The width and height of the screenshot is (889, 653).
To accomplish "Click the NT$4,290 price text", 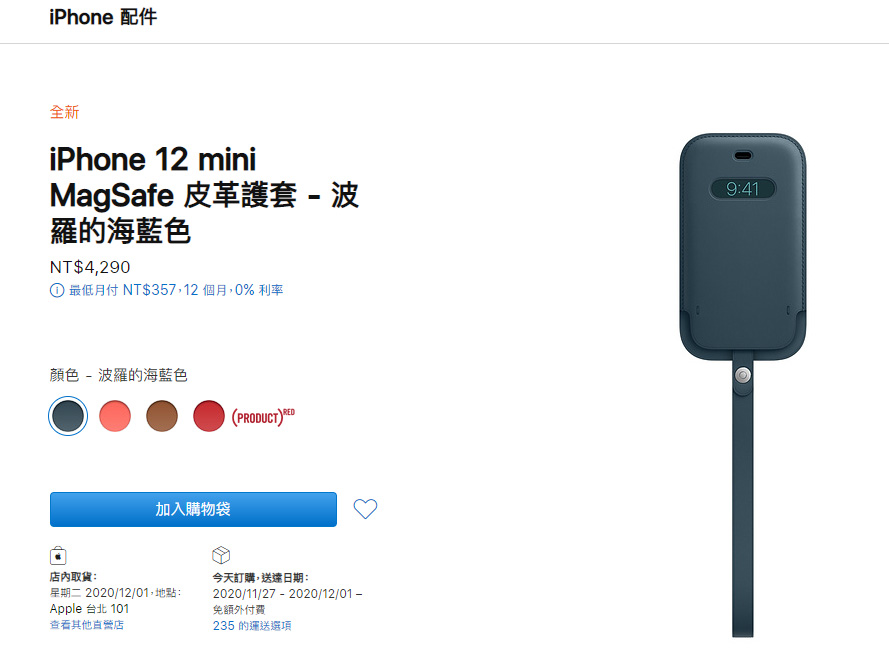I will pyautogui.click(x=90, y=267).
